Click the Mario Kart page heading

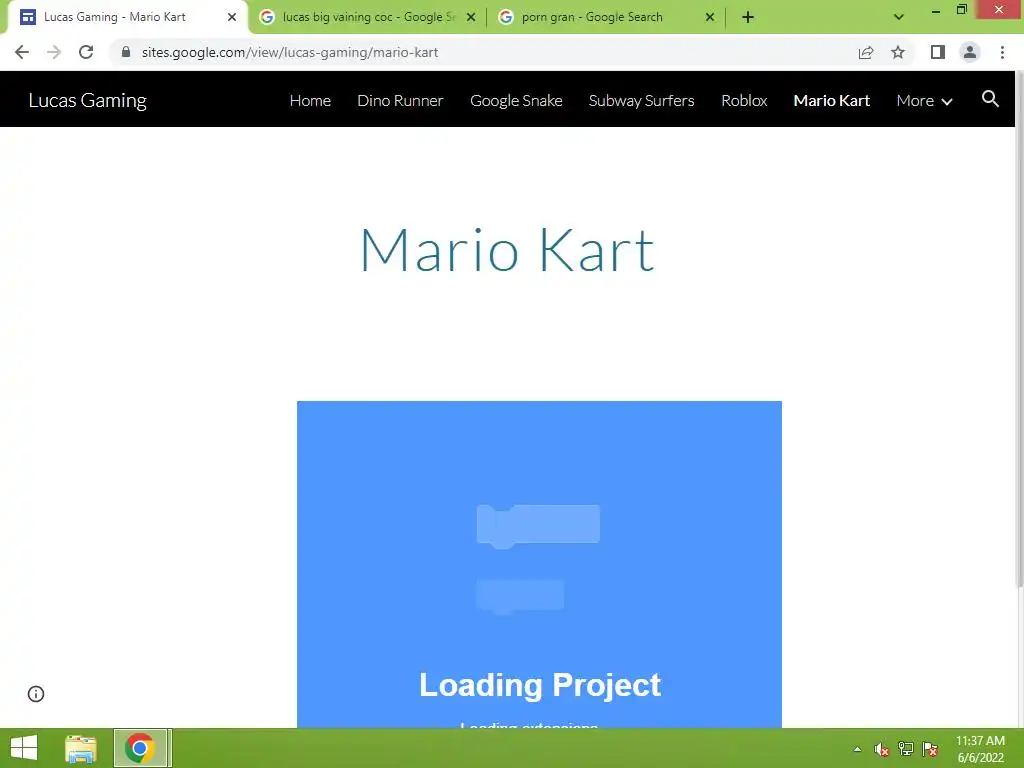(x=507, y=249)
